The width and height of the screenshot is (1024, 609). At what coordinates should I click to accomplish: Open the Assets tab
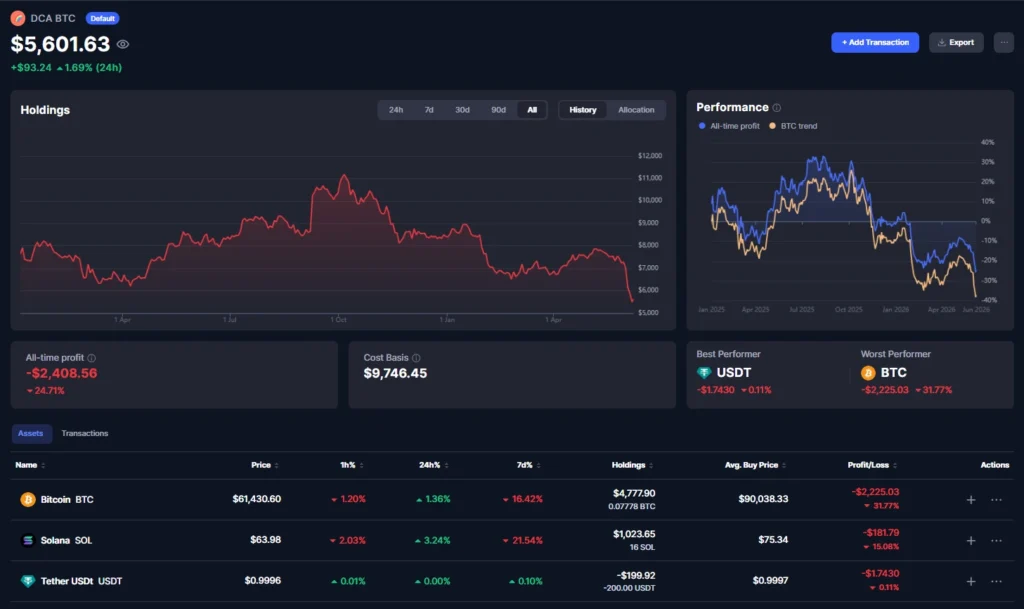point(31,433)
